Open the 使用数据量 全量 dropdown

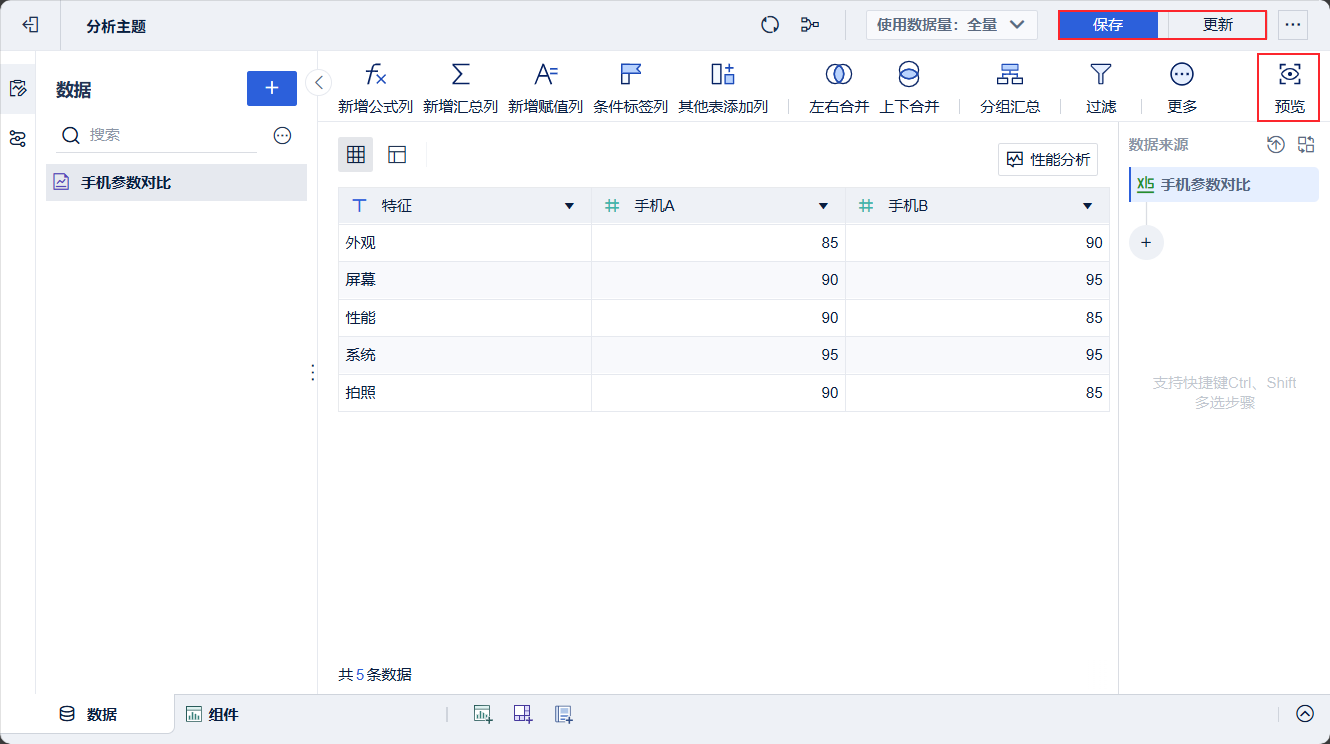pos(951,25)
